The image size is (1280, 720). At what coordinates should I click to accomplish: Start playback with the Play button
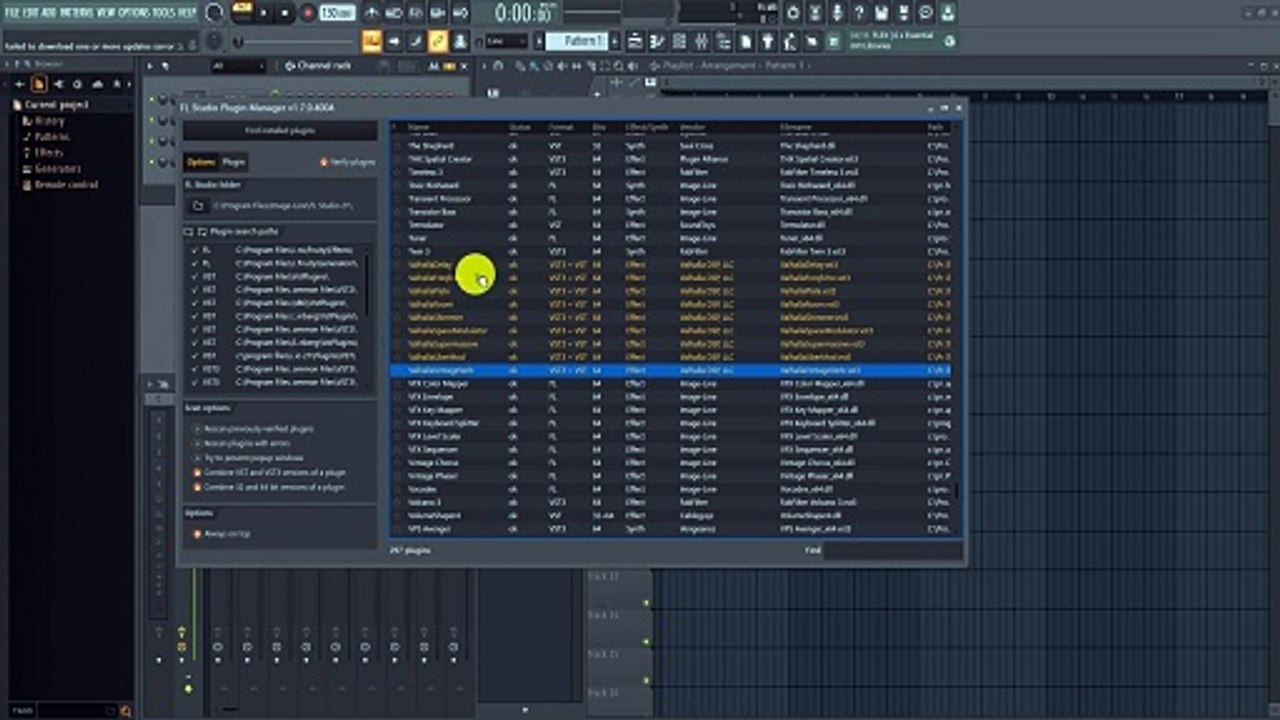pos(264,14)
